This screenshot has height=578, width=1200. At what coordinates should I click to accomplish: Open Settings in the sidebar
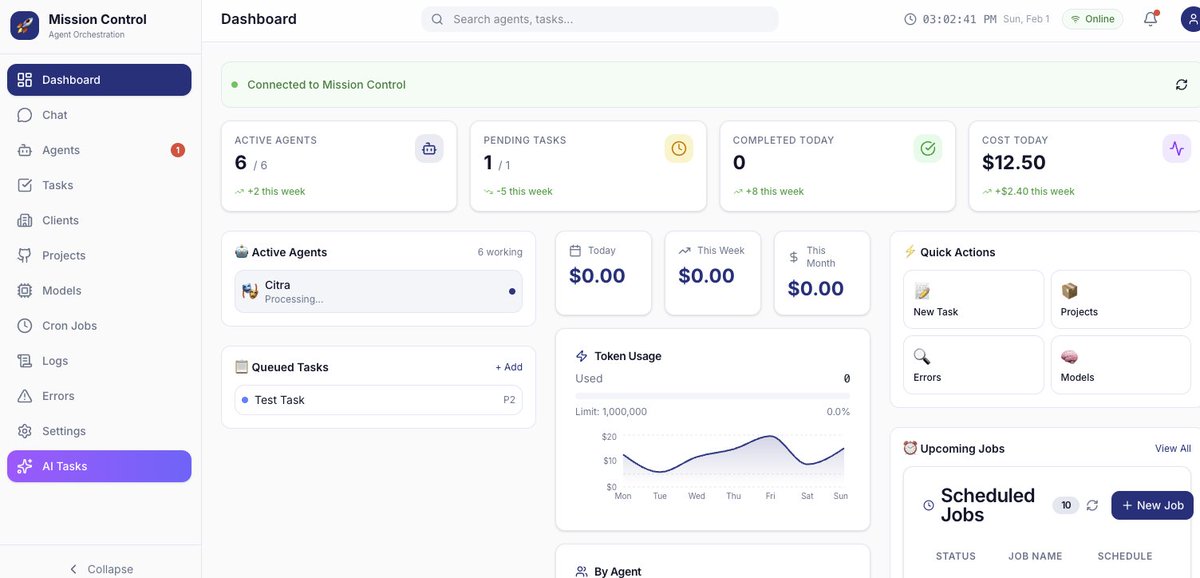(99, 431)
